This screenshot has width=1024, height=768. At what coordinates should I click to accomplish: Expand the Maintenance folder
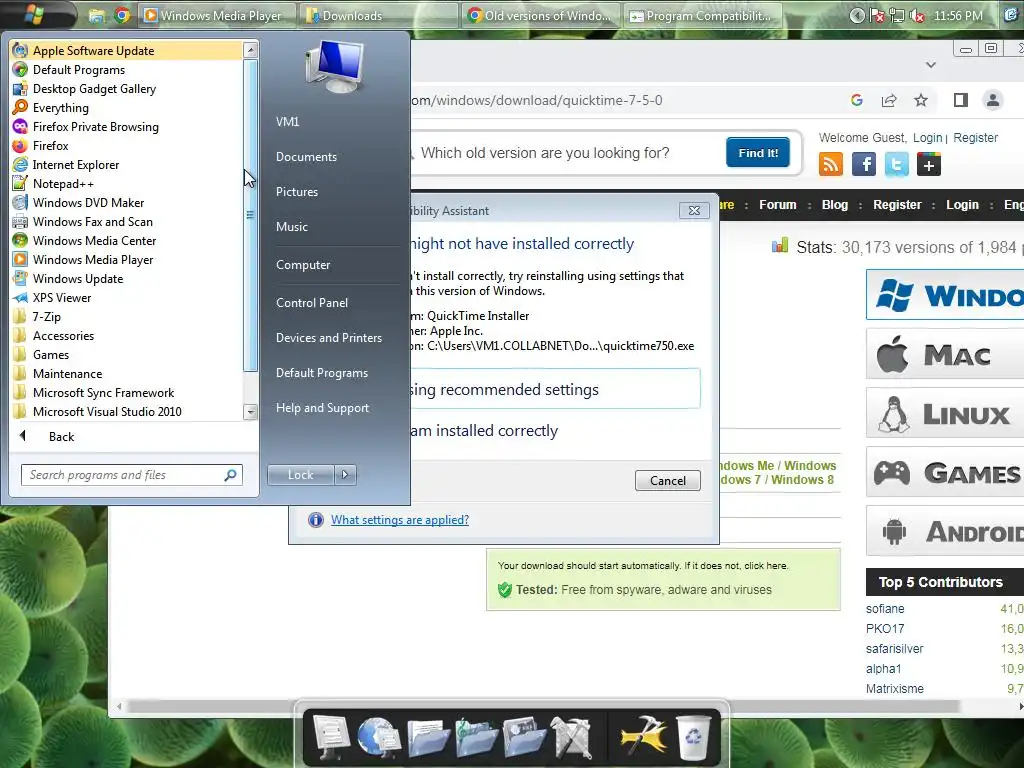[x=126, y=374]
